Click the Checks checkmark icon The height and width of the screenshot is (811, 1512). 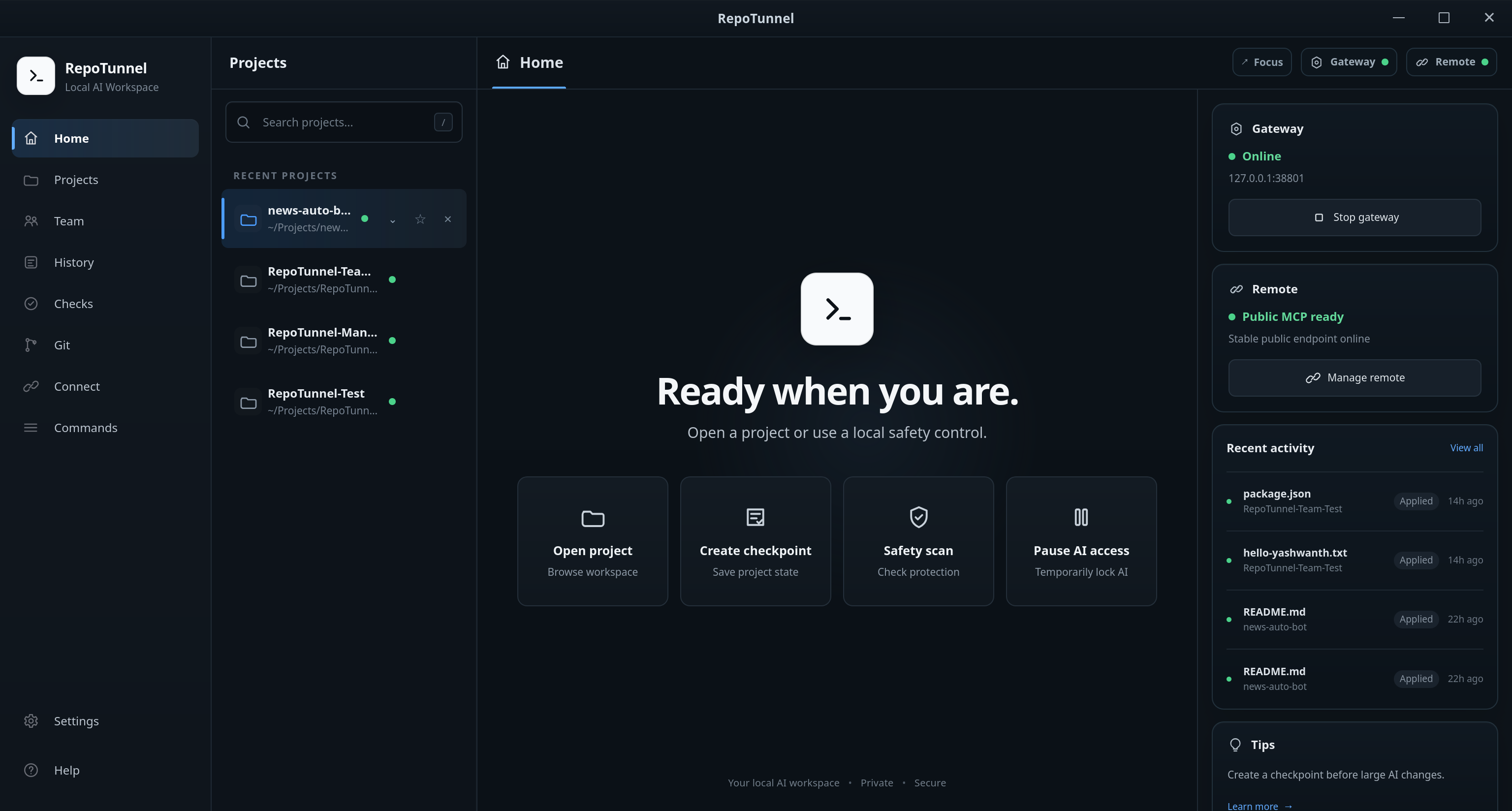coord(31,304)
